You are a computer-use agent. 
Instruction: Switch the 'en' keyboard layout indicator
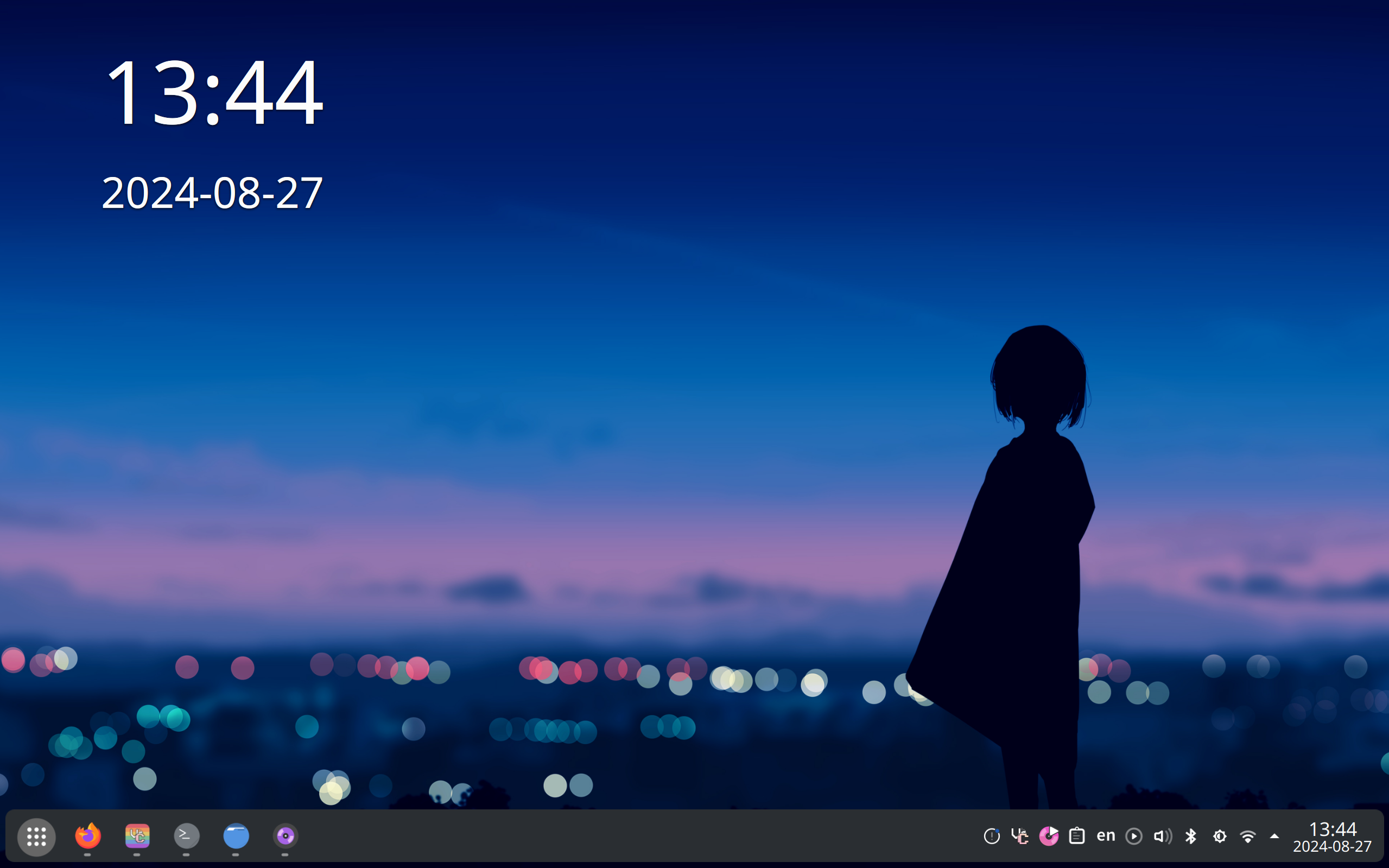tap(1106, 836)
